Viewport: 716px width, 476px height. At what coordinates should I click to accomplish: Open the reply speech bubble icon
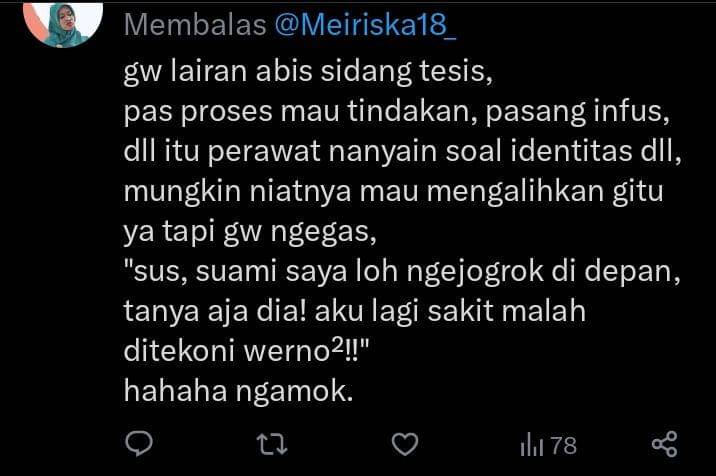click(139, 444)
